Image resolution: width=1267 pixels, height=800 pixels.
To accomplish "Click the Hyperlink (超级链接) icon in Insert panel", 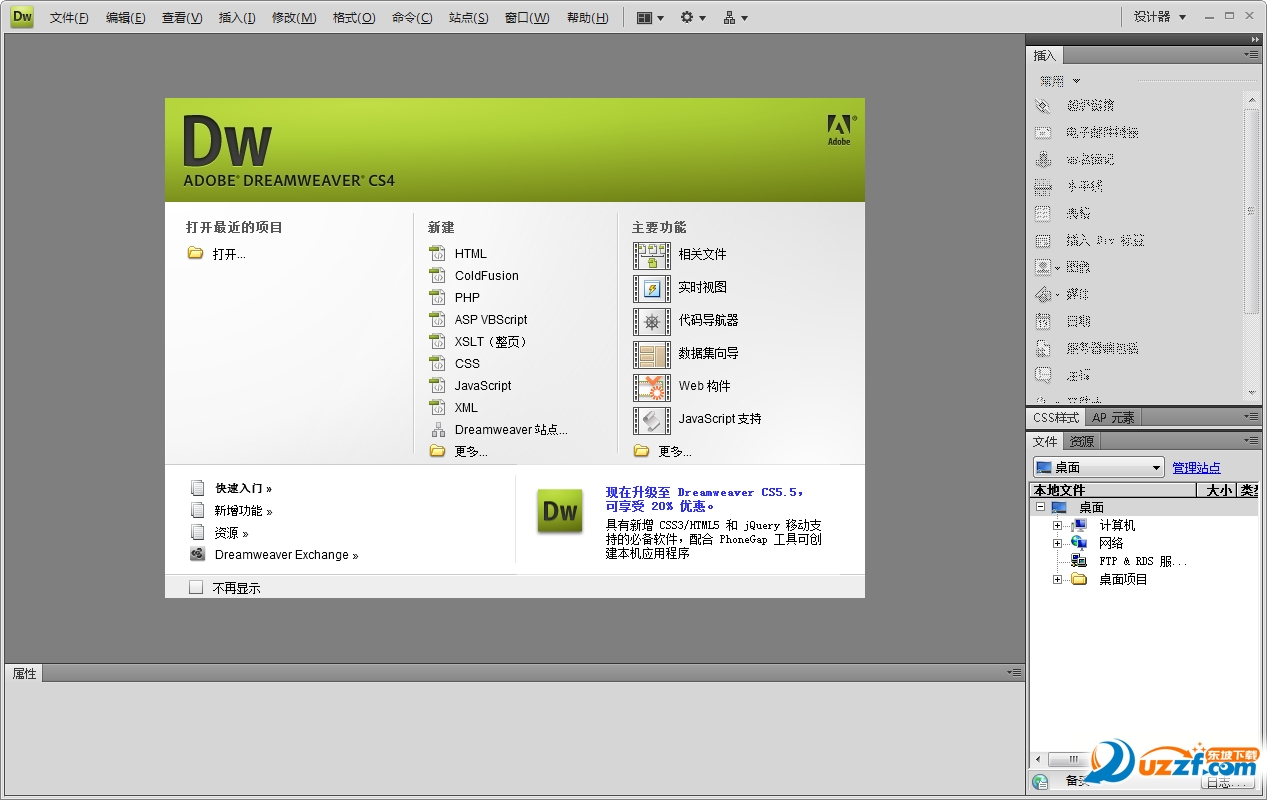I will click(x=1043, y=105).
